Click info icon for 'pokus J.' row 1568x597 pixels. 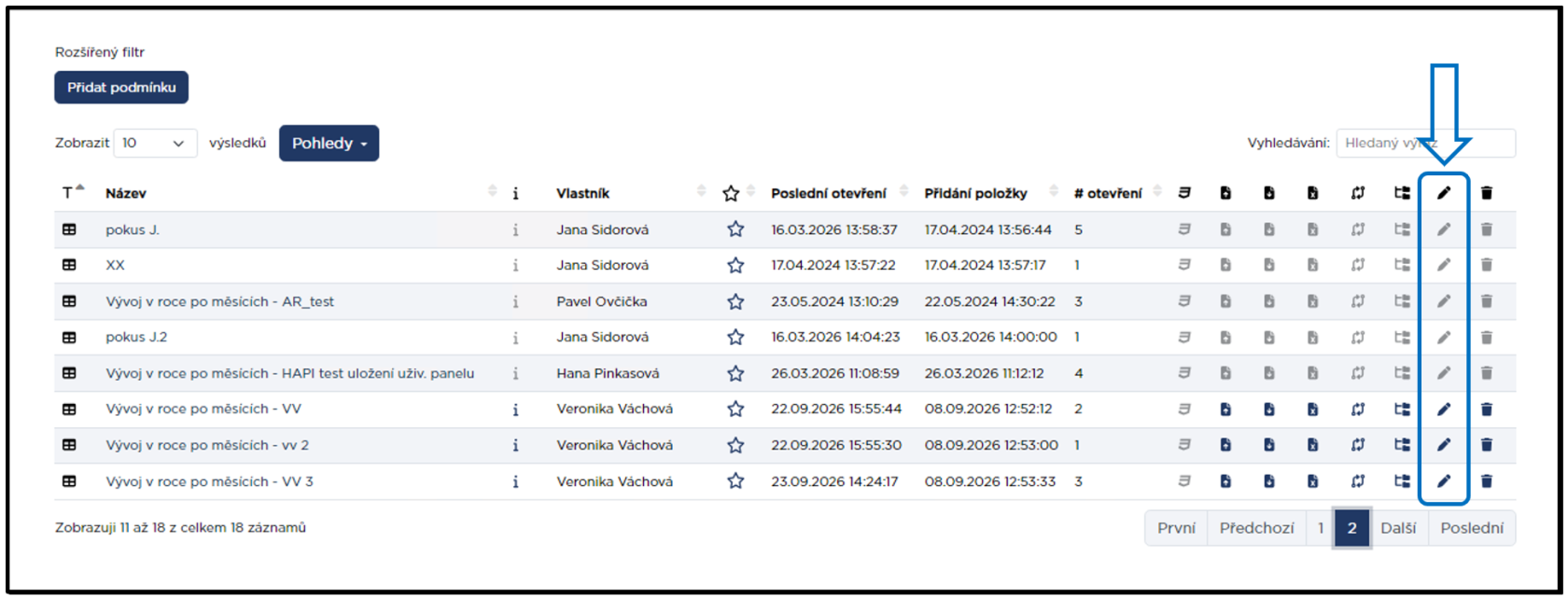coord(515,229)
